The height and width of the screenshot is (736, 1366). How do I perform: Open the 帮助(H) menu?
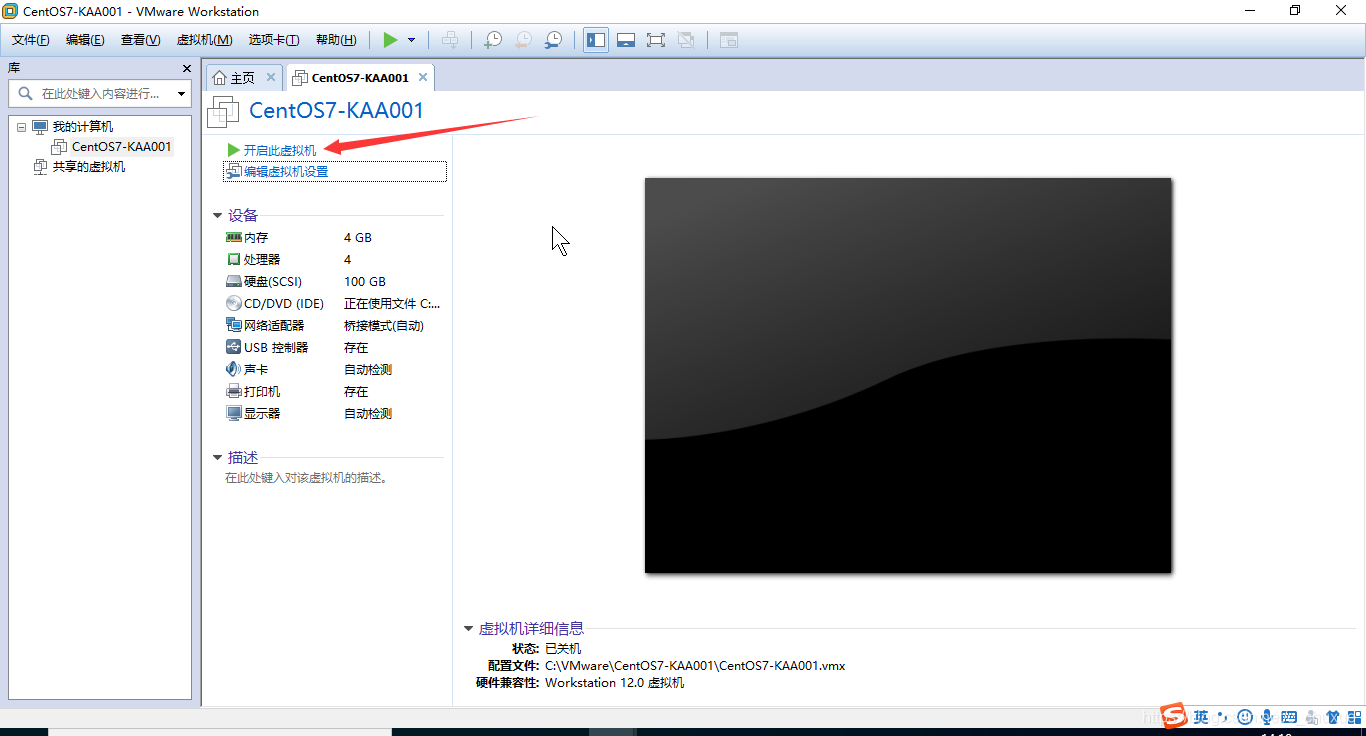tap(336, 40)
